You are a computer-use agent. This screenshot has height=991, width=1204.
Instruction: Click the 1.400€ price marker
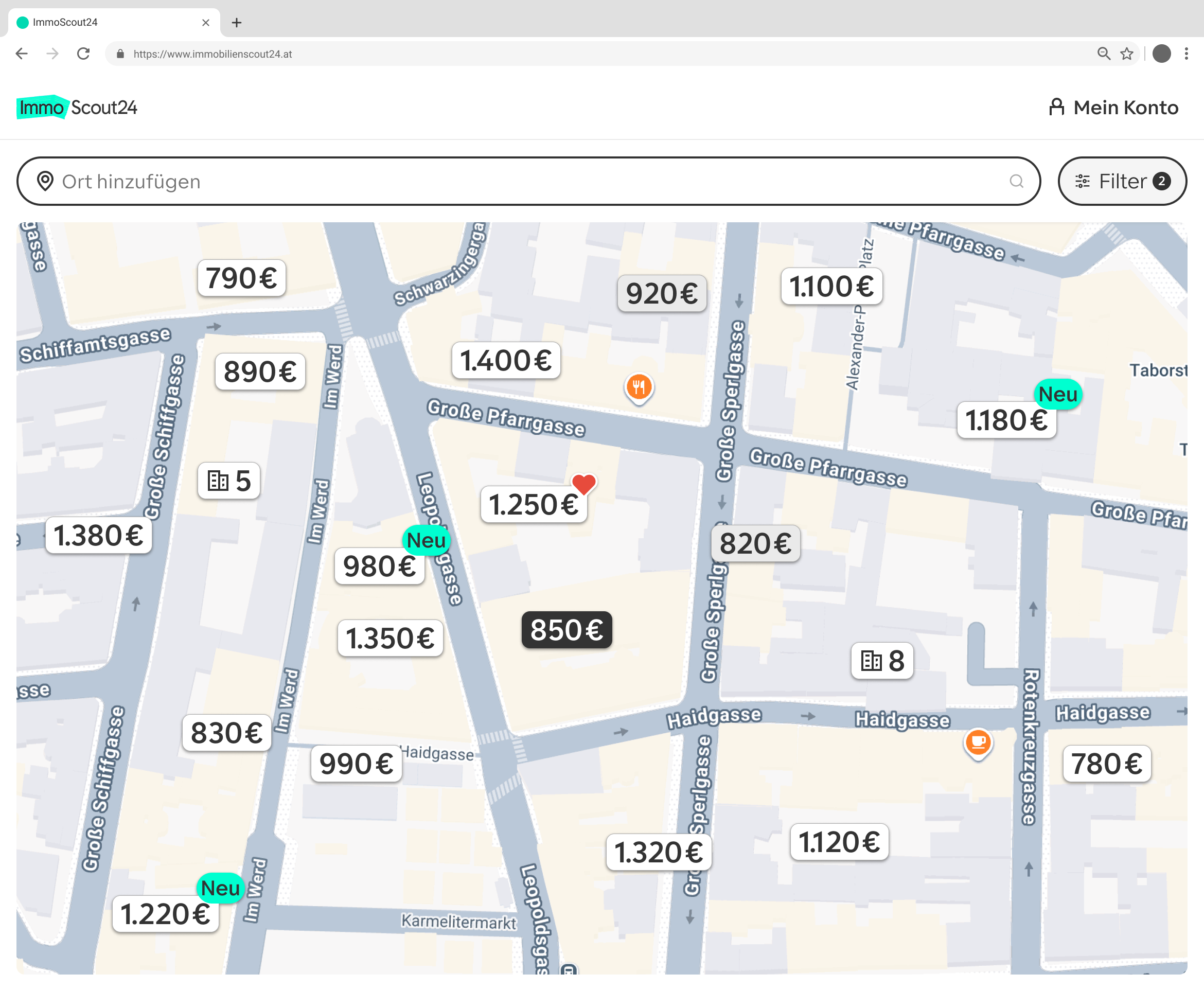pyautogui.click(x=506, y=361)
